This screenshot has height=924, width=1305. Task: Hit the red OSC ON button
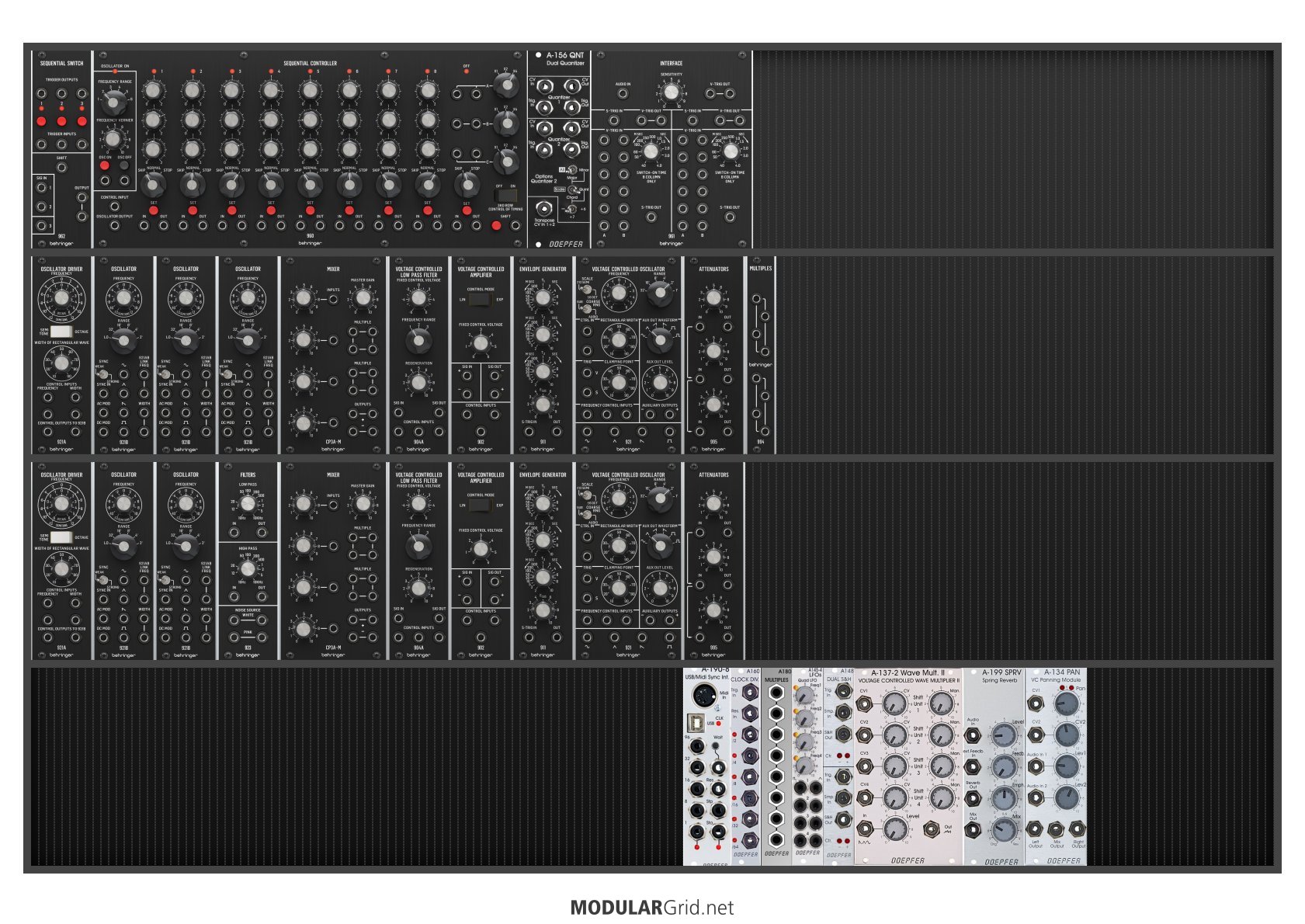(105, 165)
